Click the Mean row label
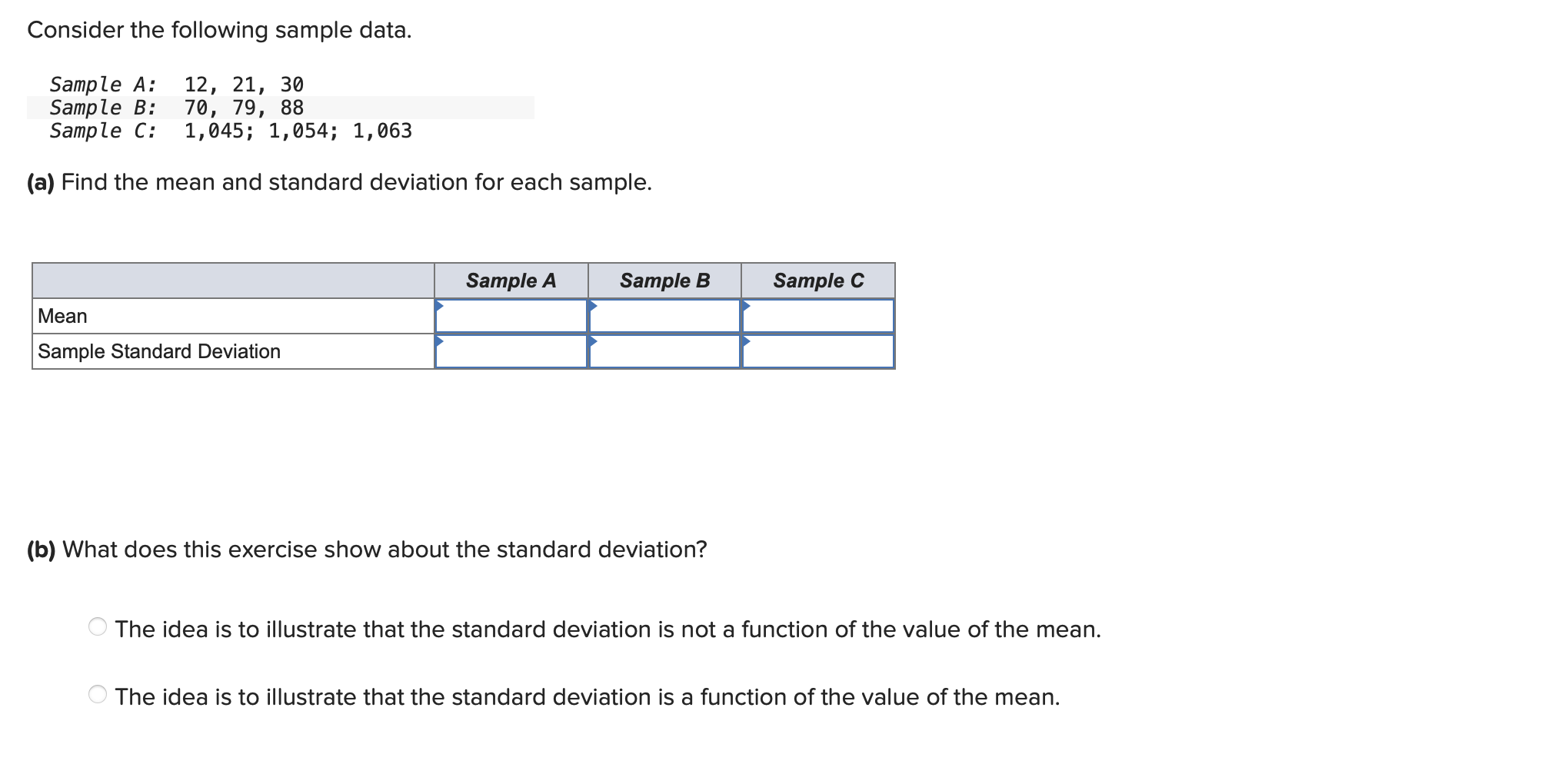The width and height of the screenshot is (1568, 774). pos(62,315)
